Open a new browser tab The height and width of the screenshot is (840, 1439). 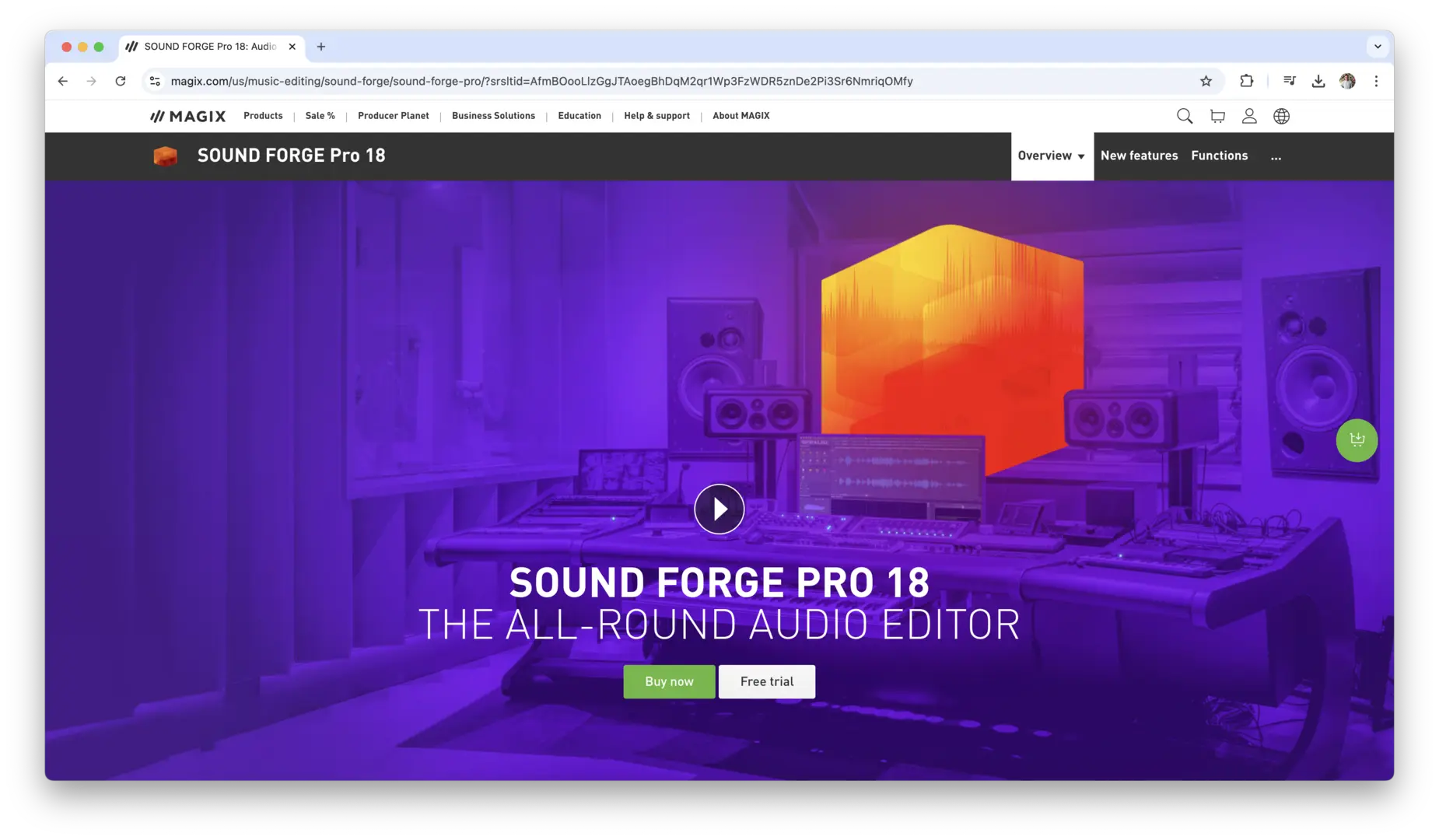coord(321,47)
